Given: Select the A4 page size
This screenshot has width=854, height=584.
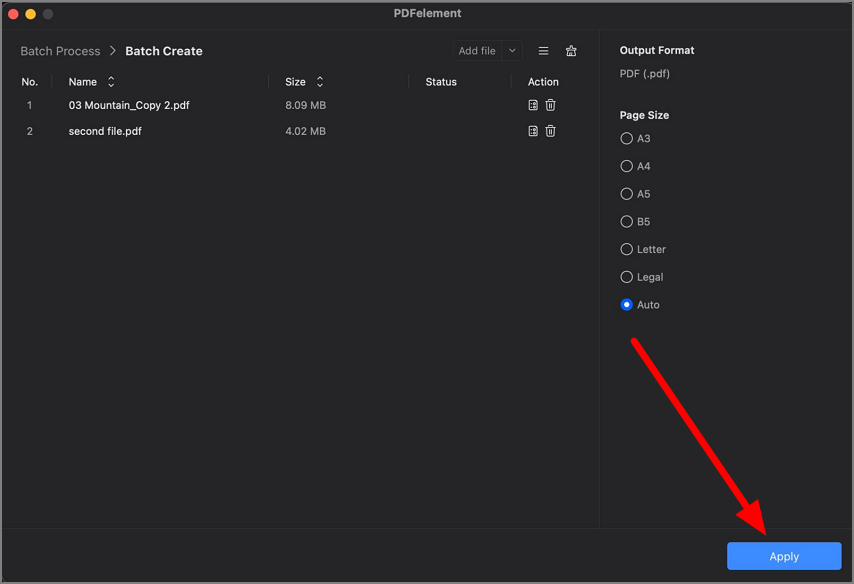Looking at the screenshot, I should [626, 166].
